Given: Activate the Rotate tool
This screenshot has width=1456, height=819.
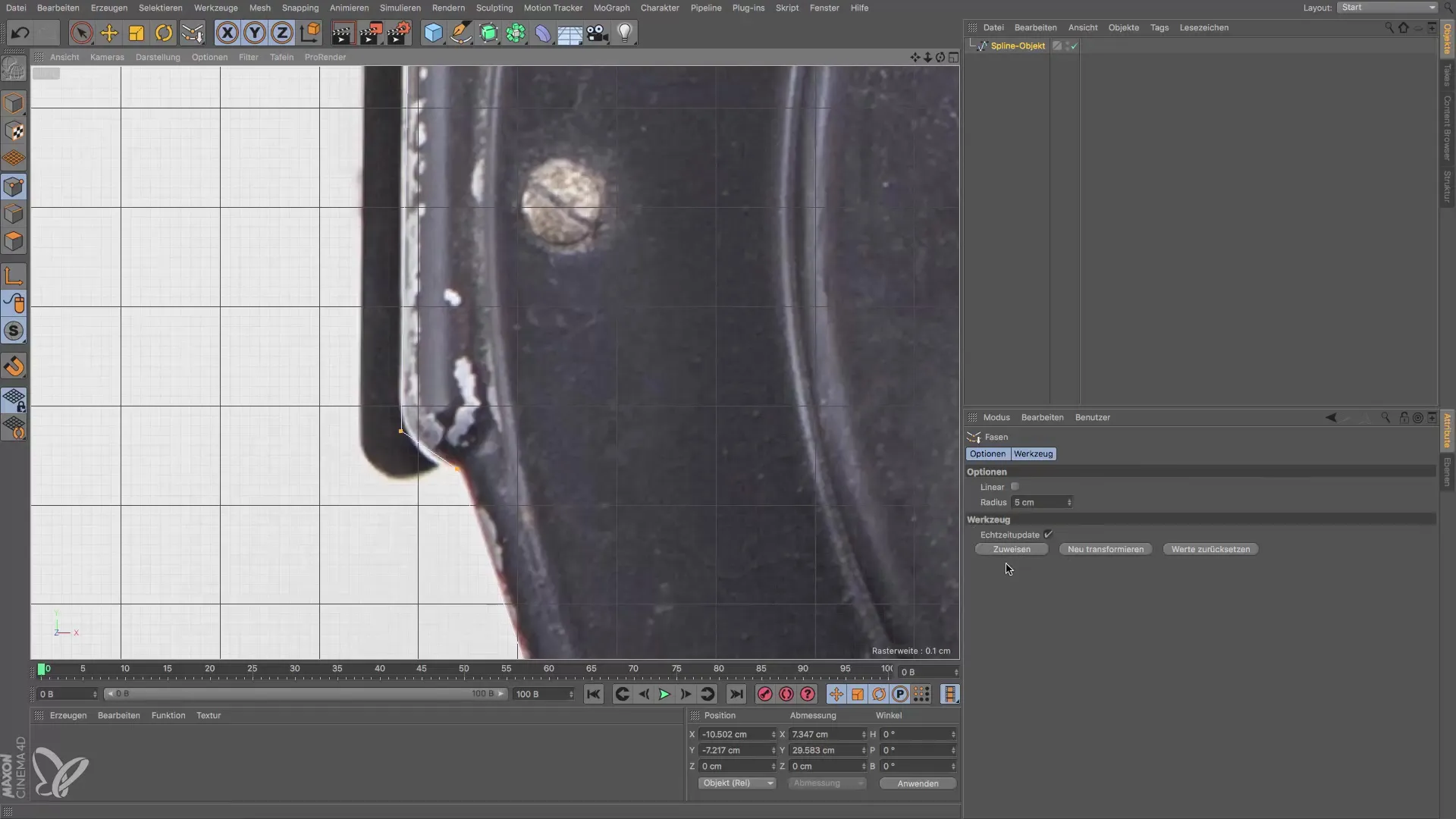Looking at the screenshot, I should (x=164, y=33).
